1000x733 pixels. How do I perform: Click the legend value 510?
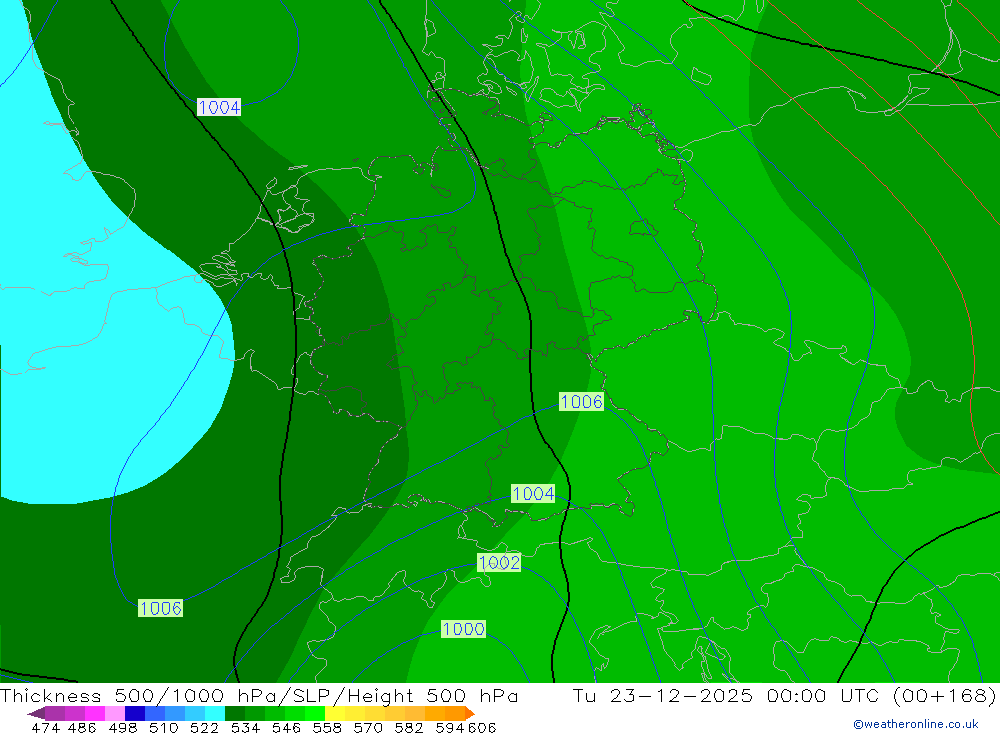coord(164,727)
